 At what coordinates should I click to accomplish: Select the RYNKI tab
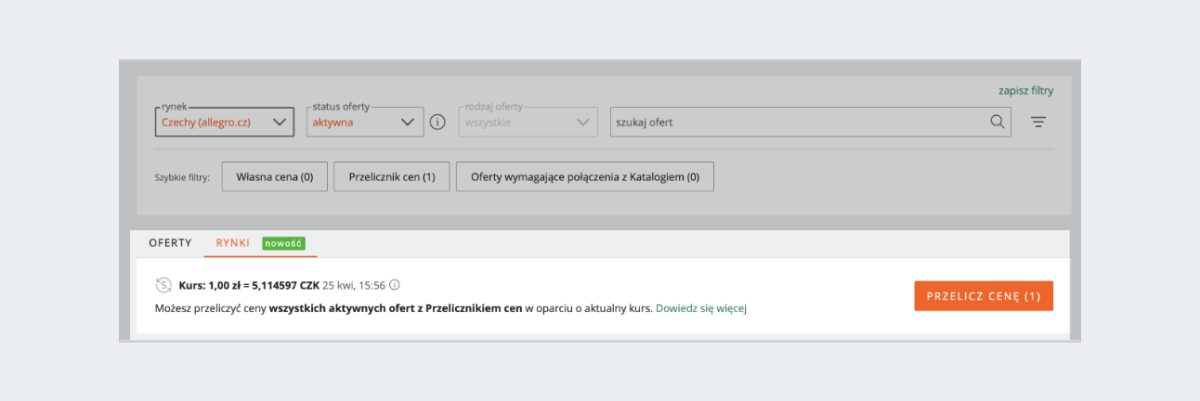pyautogui.click(x=233, y=243)
